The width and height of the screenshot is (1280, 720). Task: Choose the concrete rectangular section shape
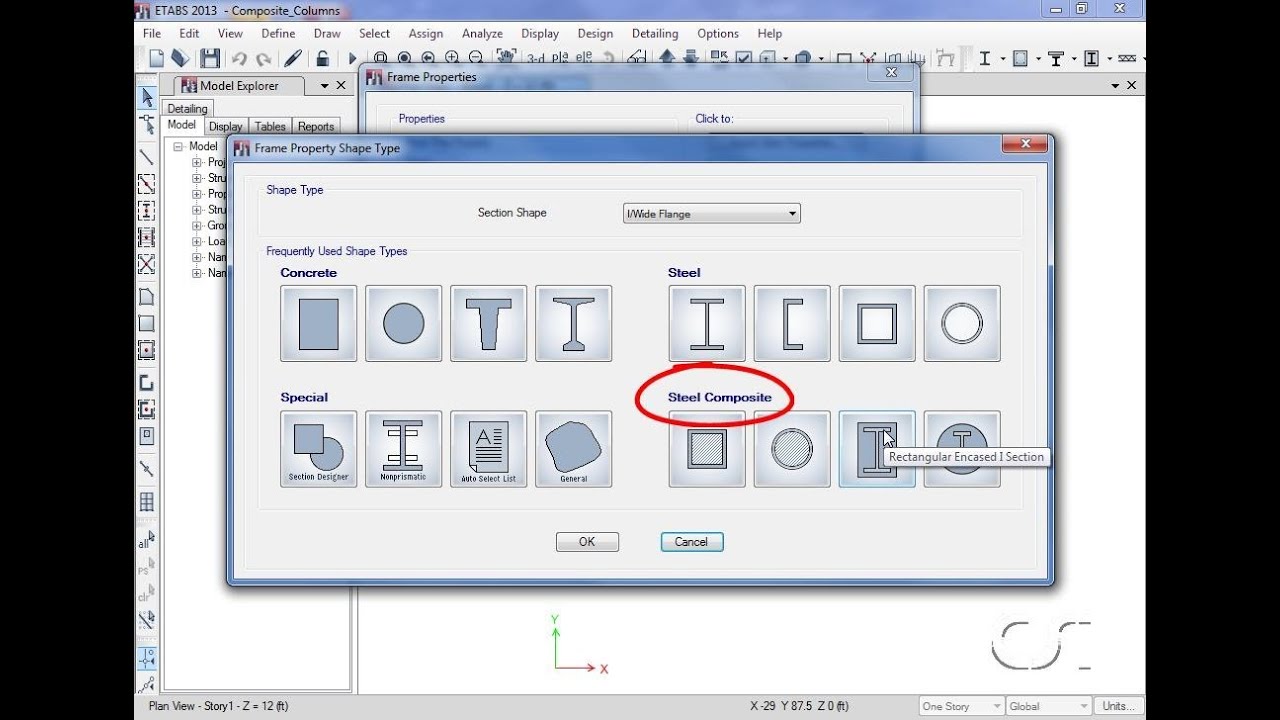318,323
